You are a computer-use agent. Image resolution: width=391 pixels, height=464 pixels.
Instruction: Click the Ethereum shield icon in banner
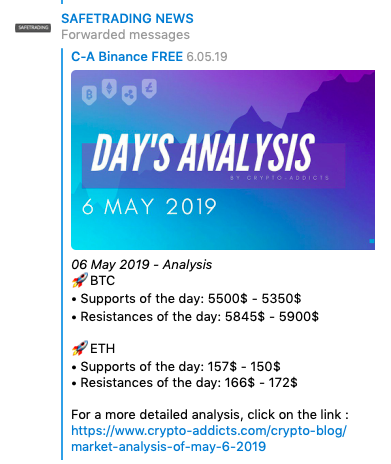click(x=109, y=88)
